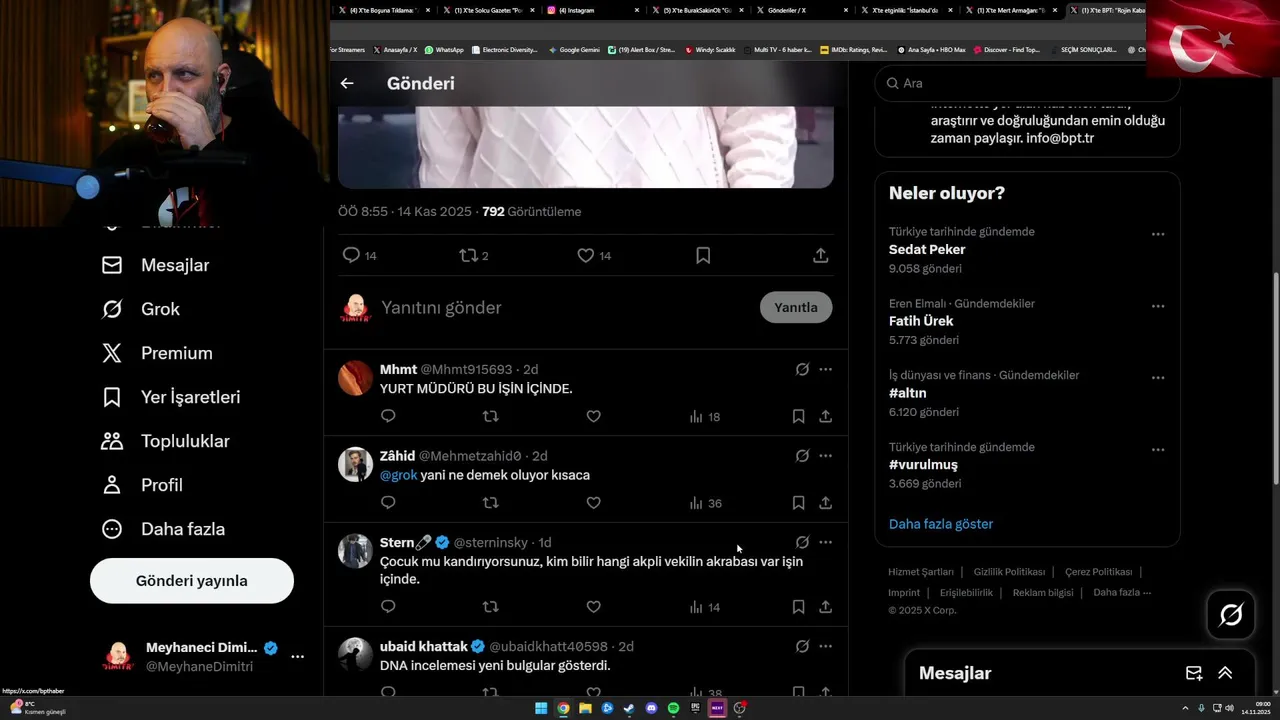Repost Stern's comment
1280x720 pixels.
click(491, 606)
